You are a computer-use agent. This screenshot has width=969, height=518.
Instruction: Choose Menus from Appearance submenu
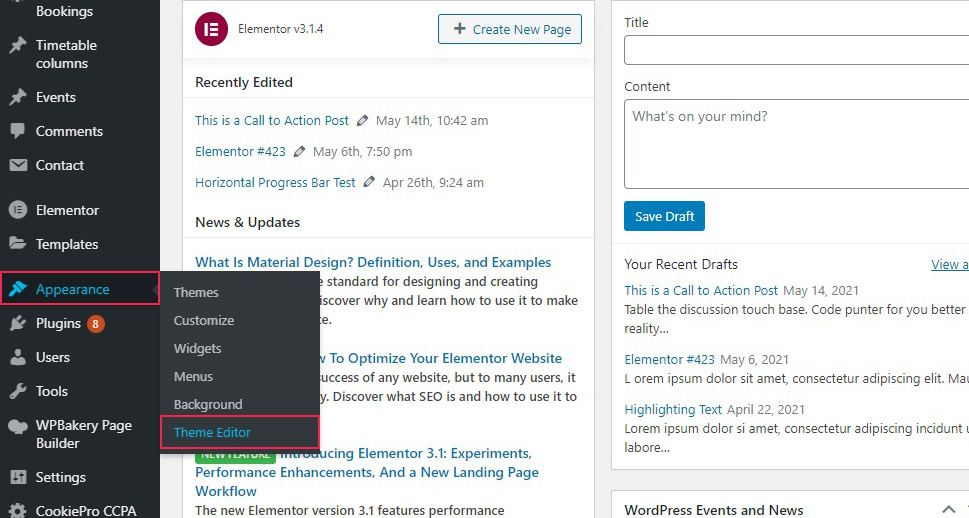coord(193,376)
